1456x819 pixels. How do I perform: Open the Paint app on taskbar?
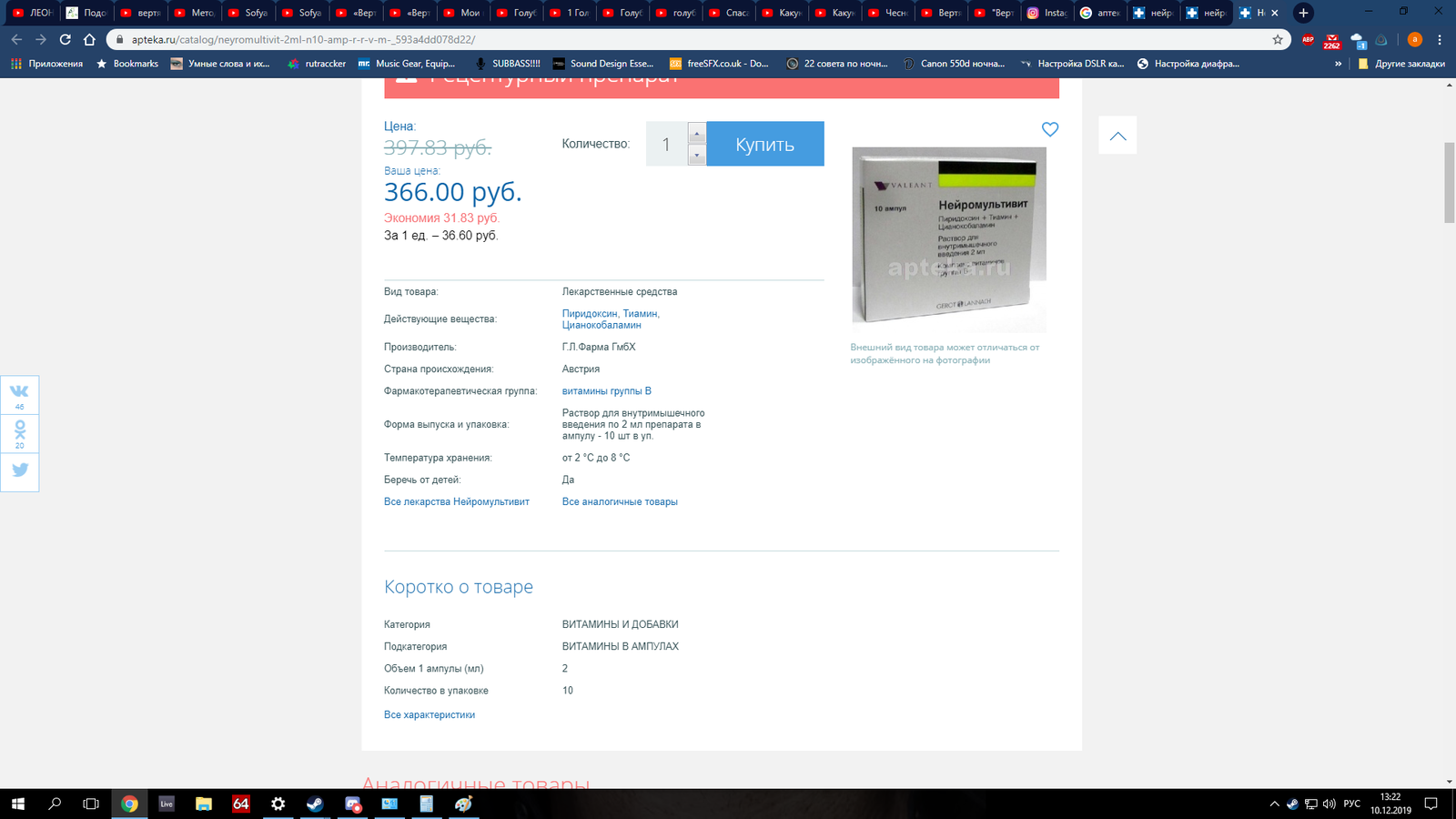[x=464, y=804]
